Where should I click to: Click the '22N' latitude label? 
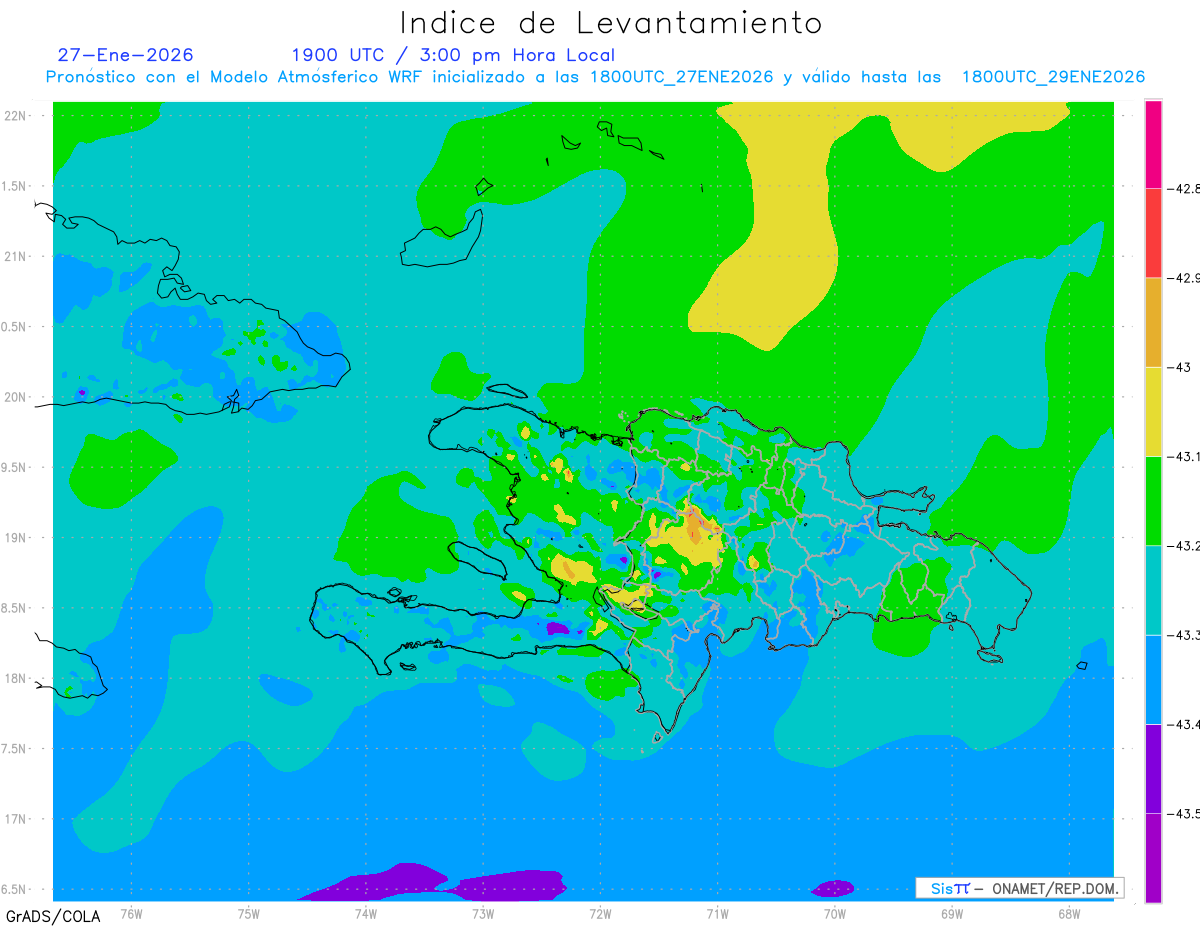click(x=16, y=116)
